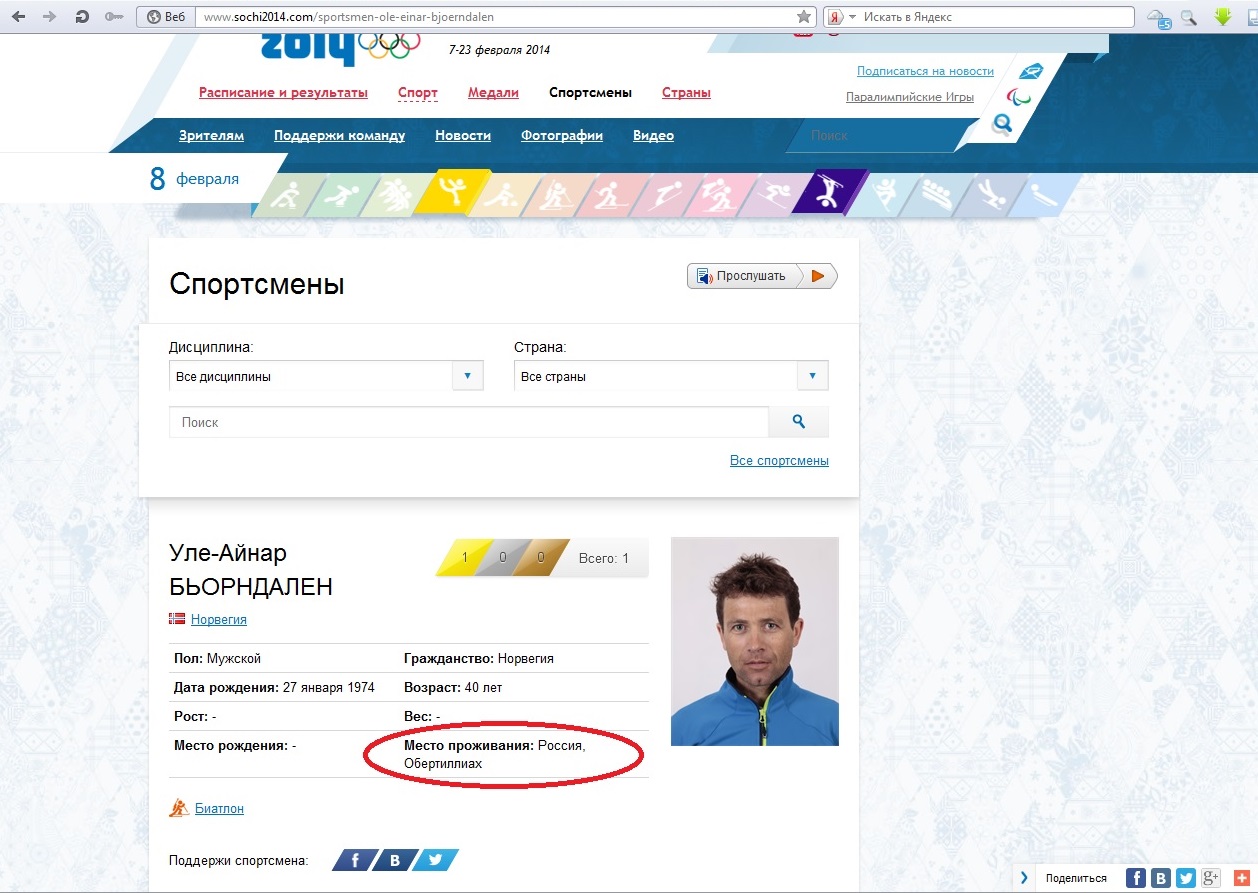The height and width of the screenshot is (893, 1258).
Task: Click the magnifier icon in site header
Action: click(1001, 124)
